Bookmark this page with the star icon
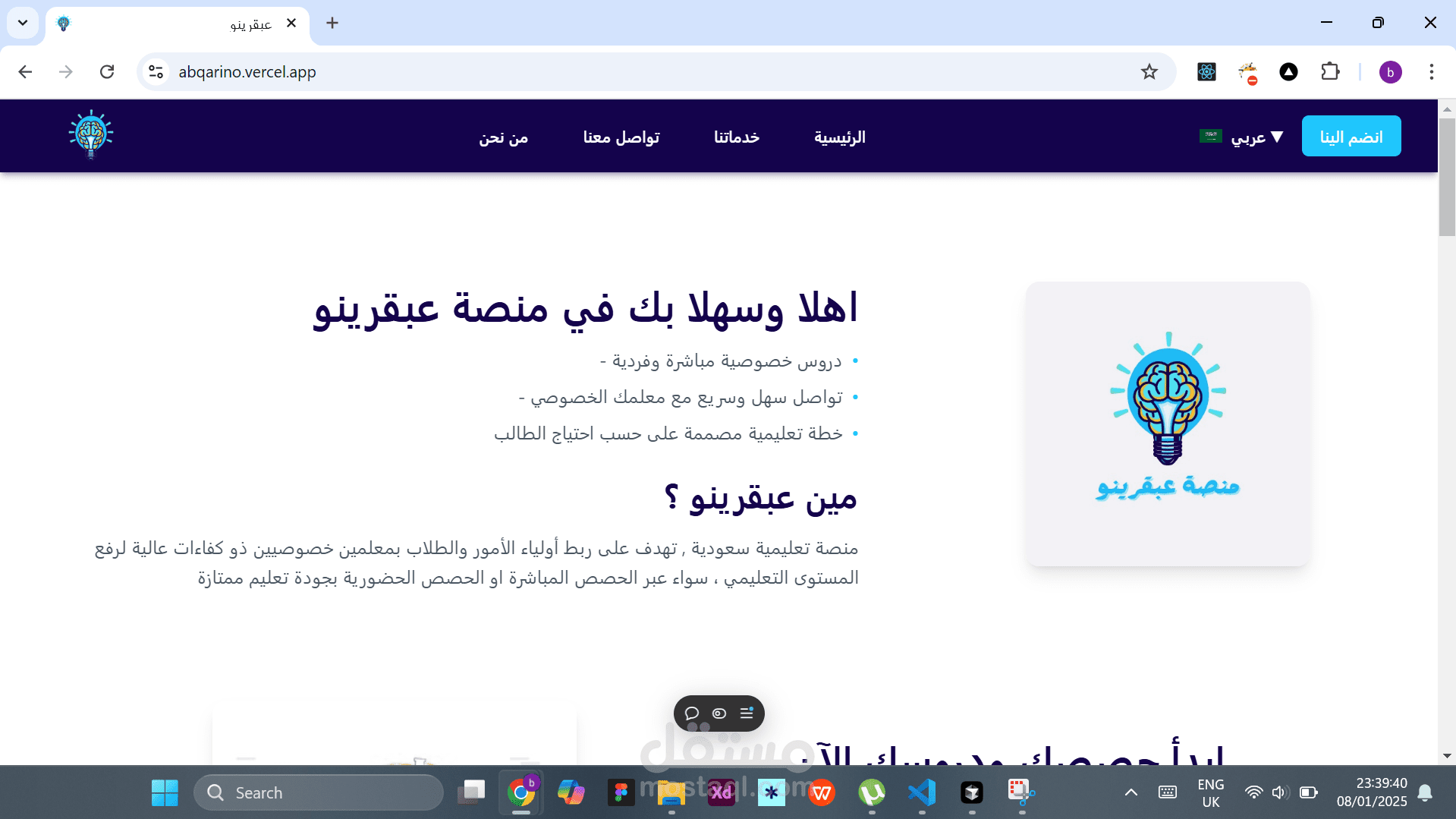 pyautogui.click(x=1149, y=72)
